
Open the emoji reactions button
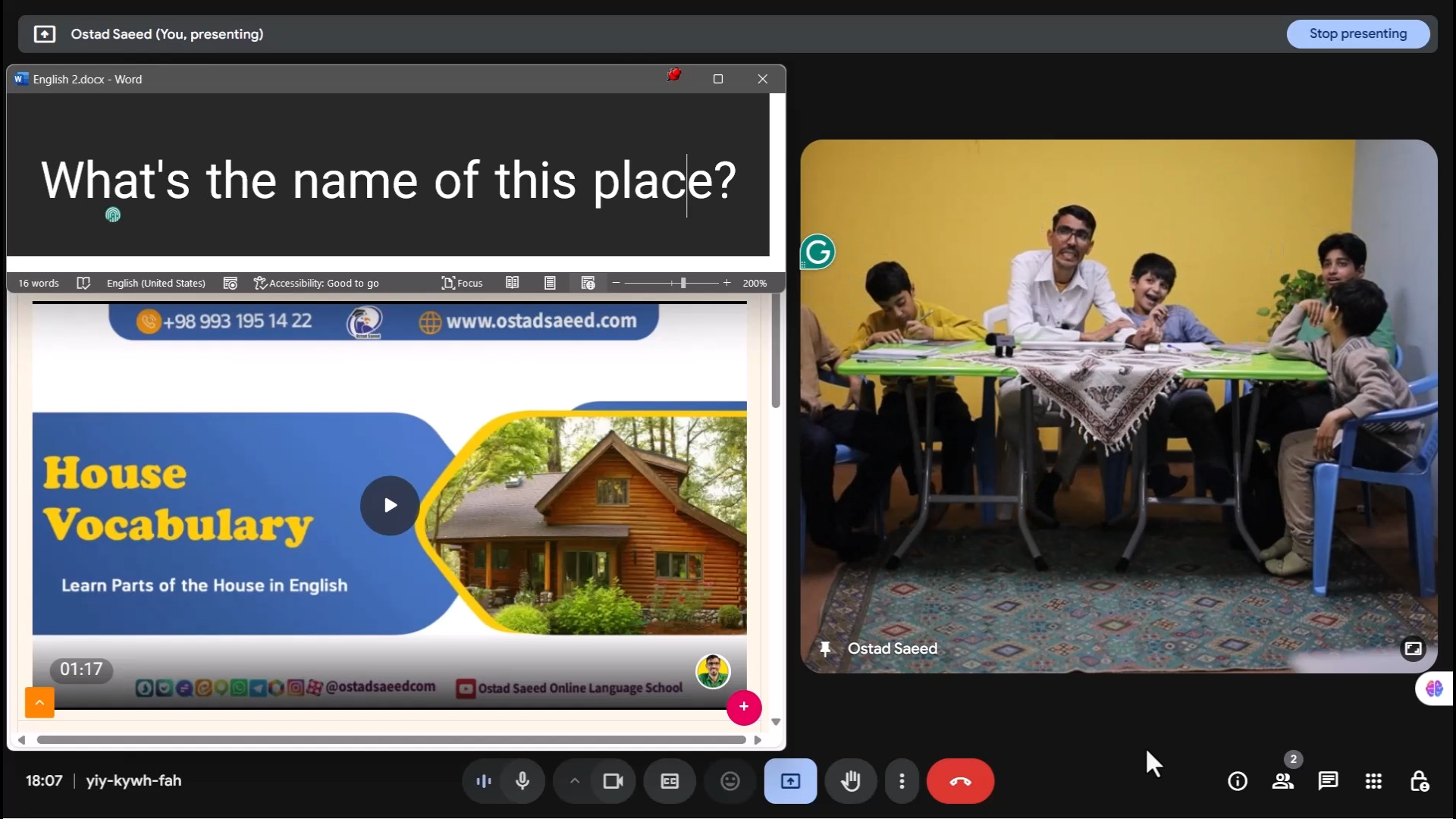click(730, 781)
